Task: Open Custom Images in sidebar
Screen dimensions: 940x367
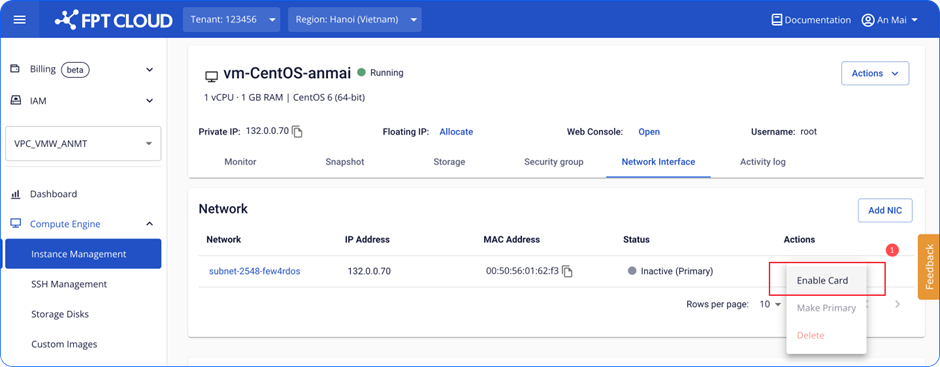Action: [x=64, y=344]
